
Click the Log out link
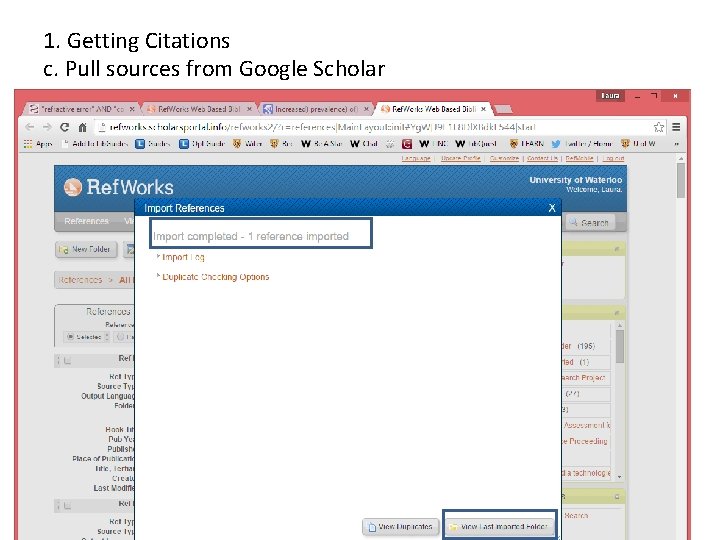[x=613, y=158]
